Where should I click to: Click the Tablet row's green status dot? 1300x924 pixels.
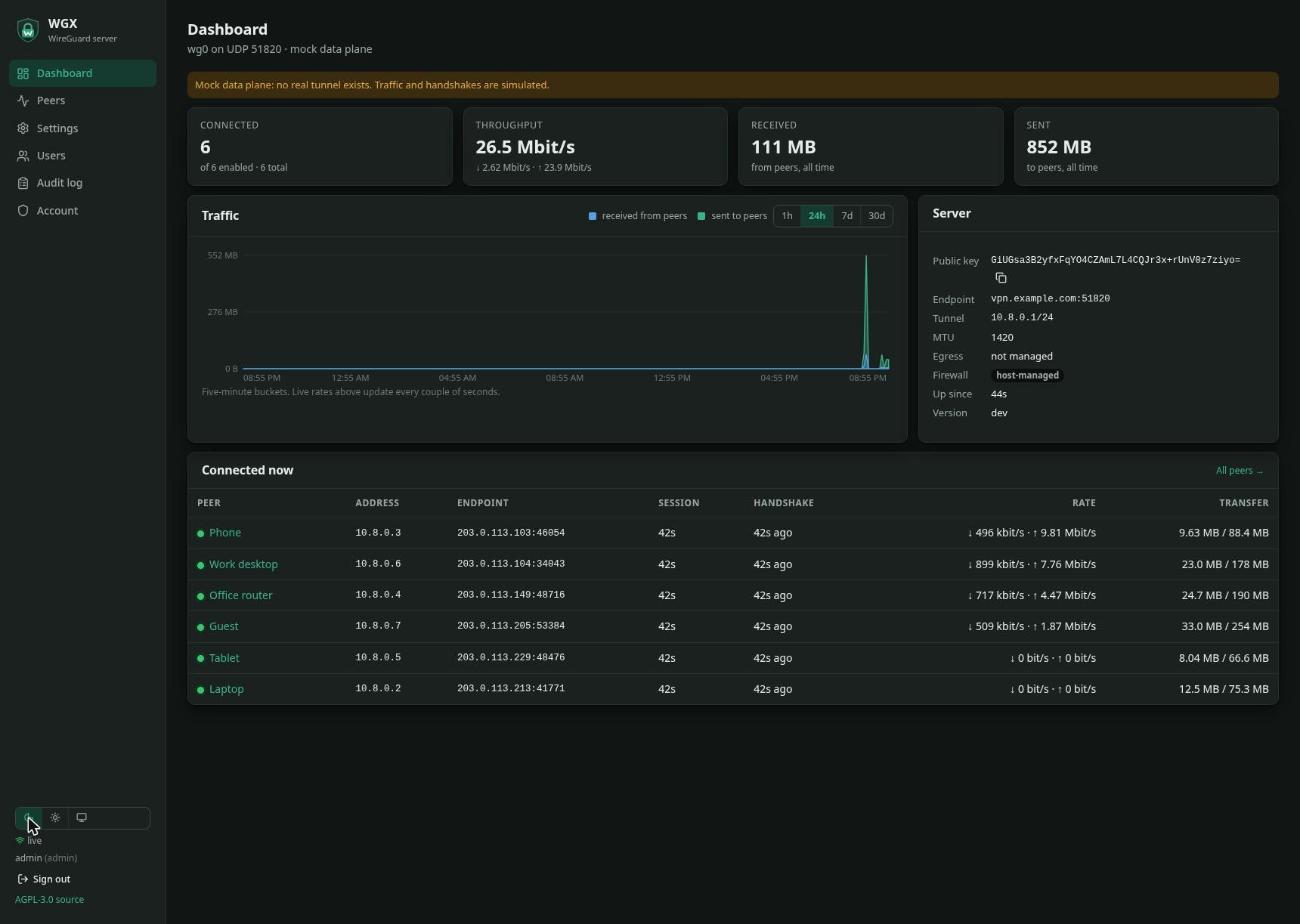[x=201, y=658]
